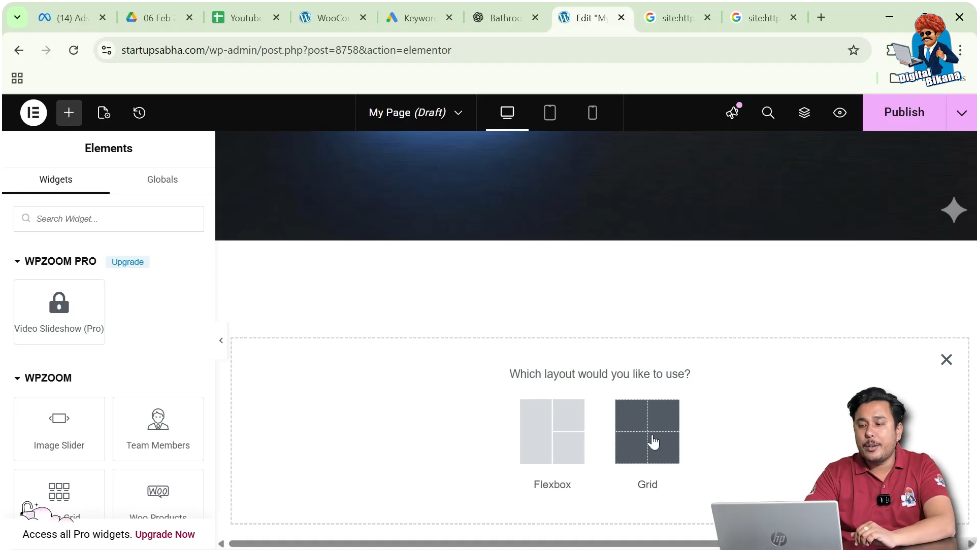Open a new browser tab

pos(821,17)
